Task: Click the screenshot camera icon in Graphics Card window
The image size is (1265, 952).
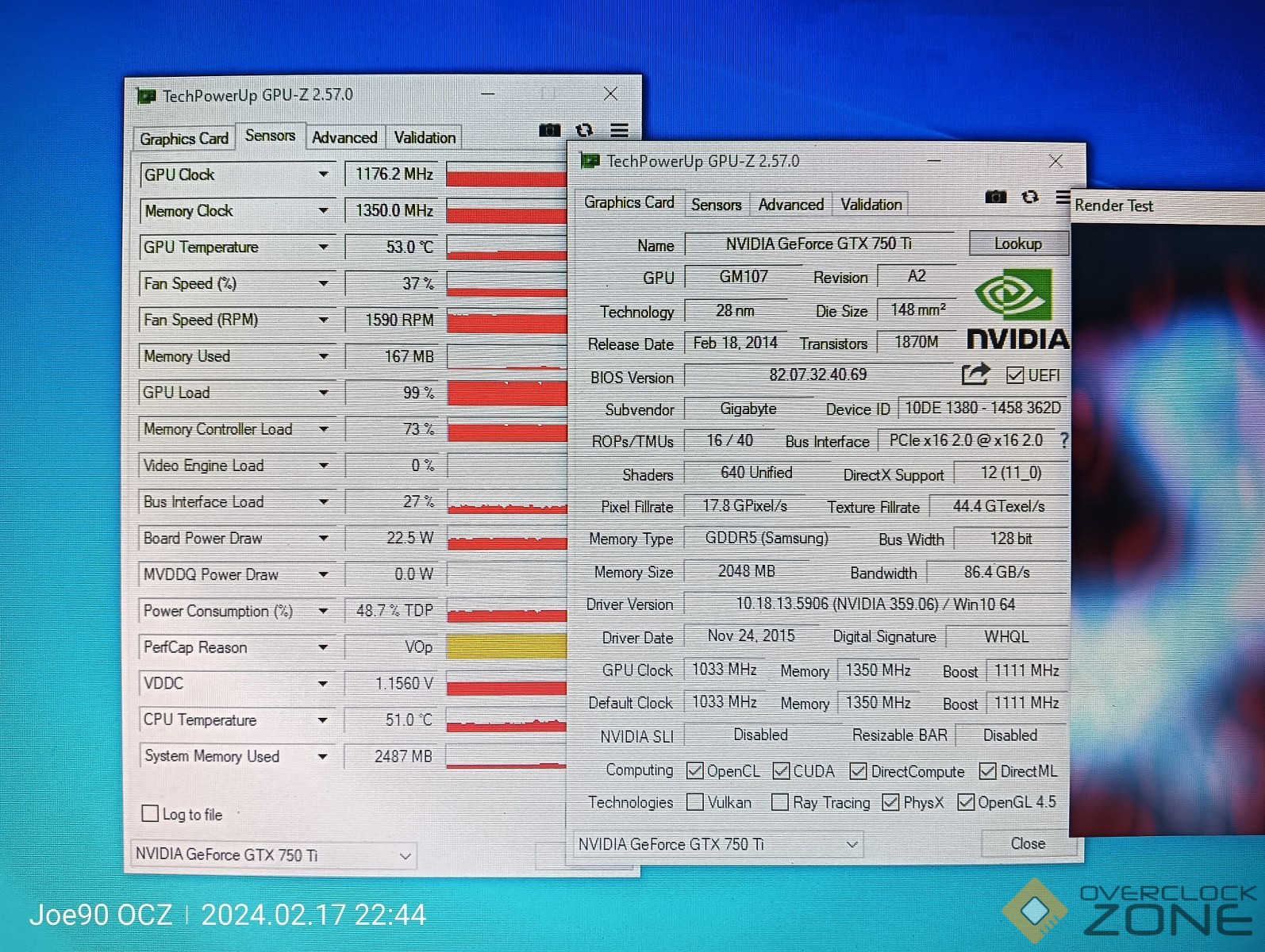Action: click(x=995, y=197)
